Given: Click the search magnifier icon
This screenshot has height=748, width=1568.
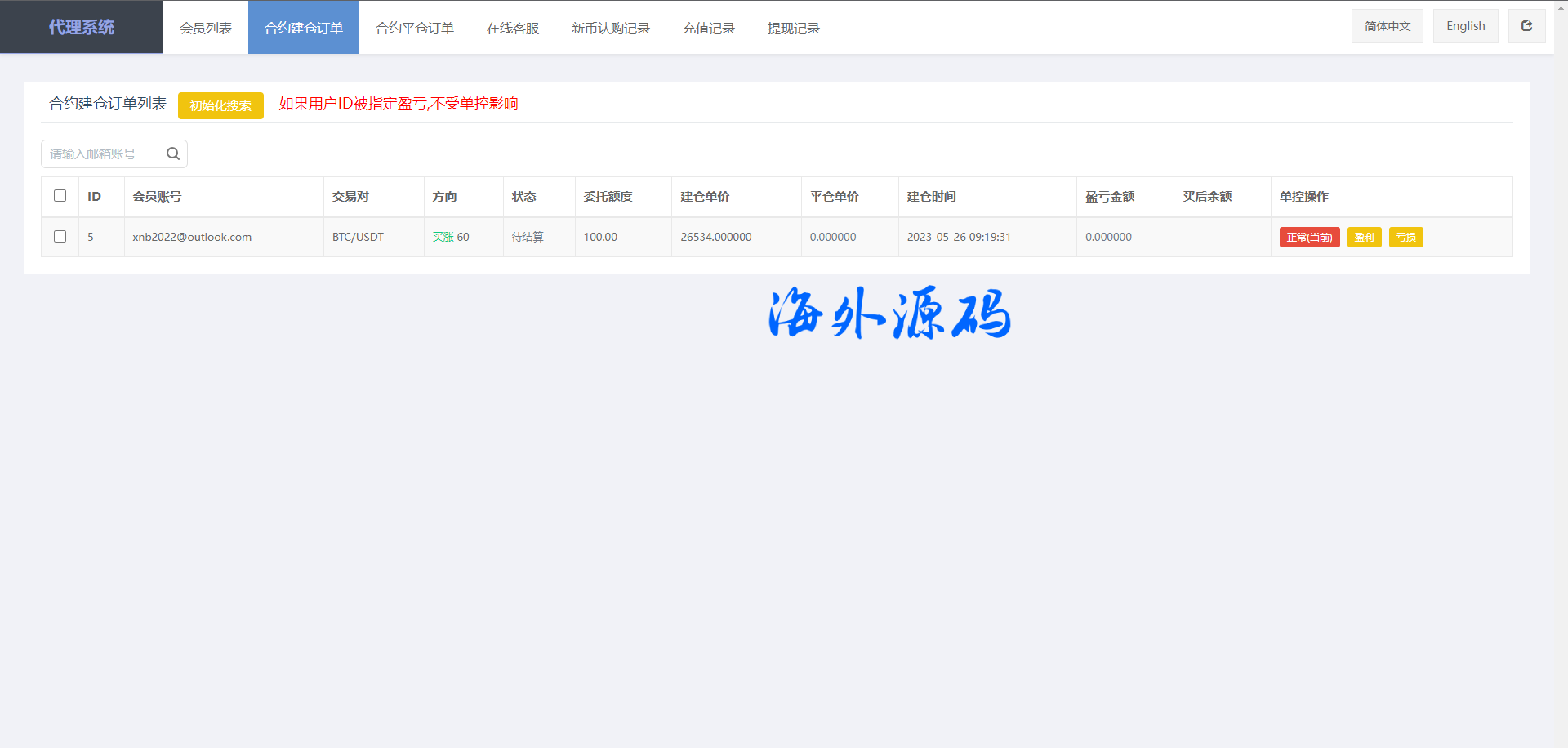Looking at the screenshot, I should 172,154.
